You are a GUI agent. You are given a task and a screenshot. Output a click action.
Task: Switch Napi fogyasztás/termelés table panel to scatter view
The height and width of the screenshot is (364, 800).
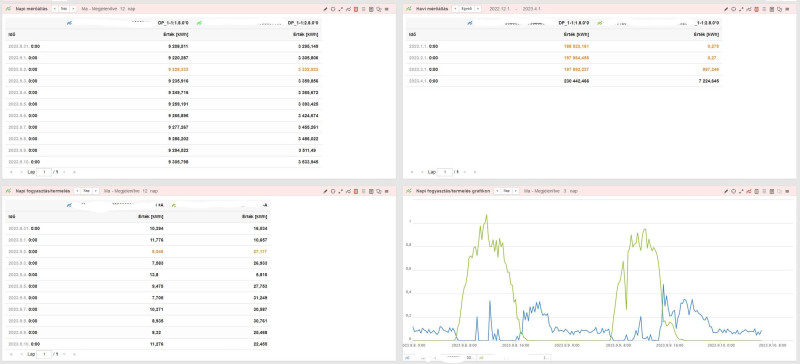(341, 191)
